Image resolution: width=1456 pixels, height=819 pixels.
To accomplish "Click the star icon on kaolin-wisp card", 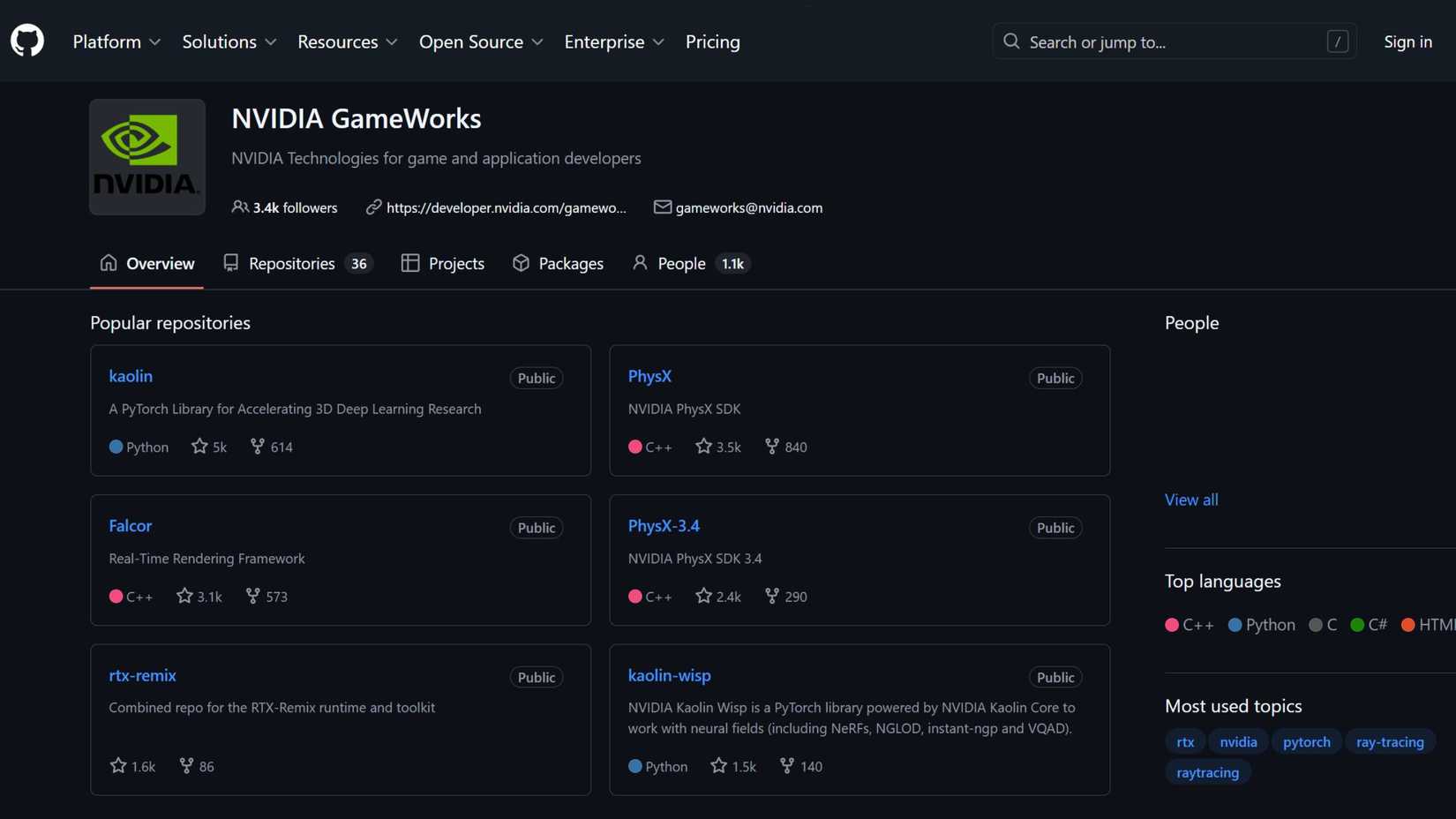I will pos(719,766).
